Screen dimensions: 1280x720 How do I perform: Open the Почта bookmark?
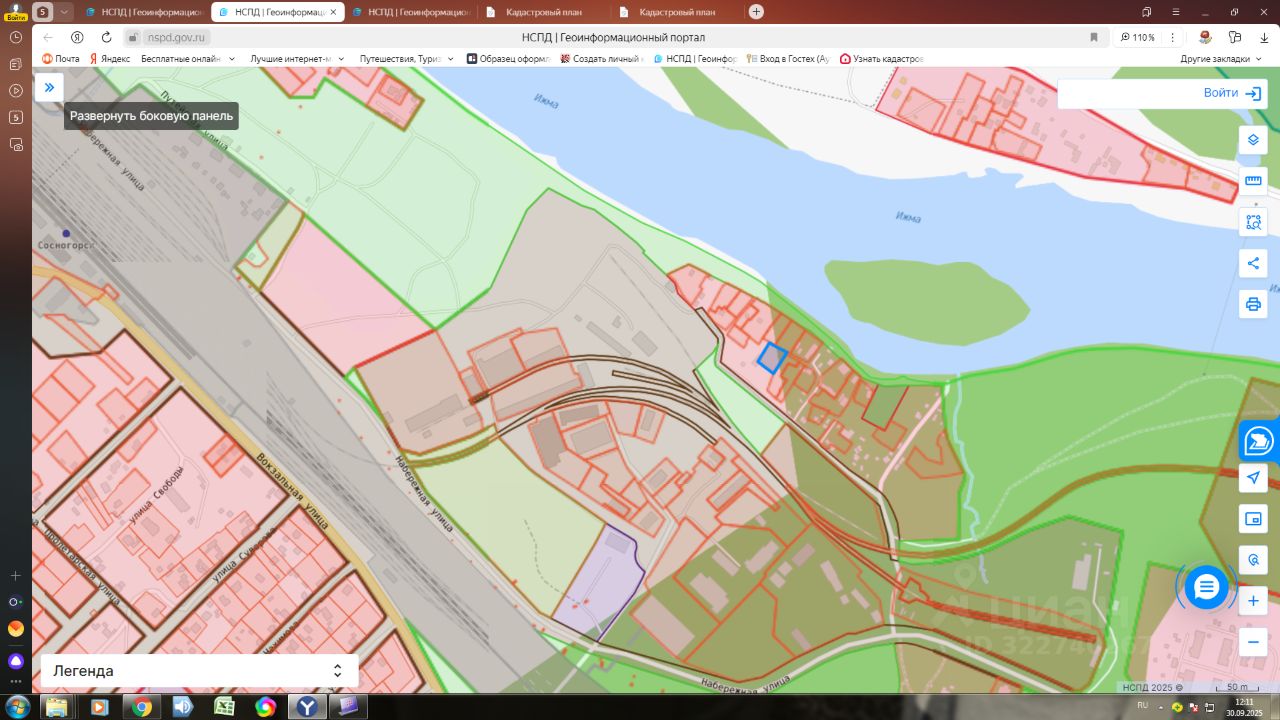pyautogui.click(x=61, y=59)
